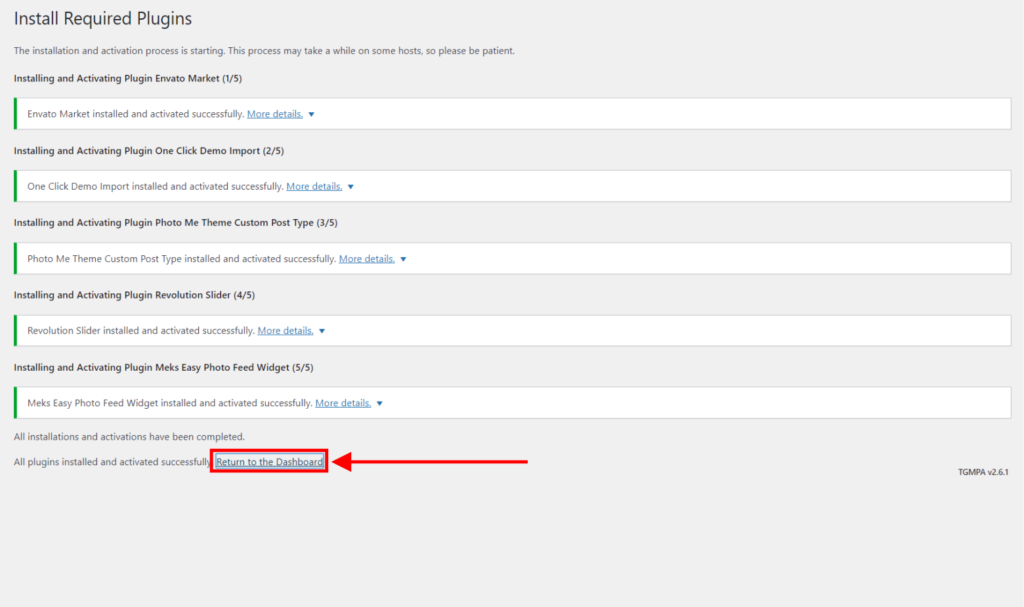1024x607 pixels.
Task: Click the TGMPA v2.6.1 version text
Action: tap(982, 471)
